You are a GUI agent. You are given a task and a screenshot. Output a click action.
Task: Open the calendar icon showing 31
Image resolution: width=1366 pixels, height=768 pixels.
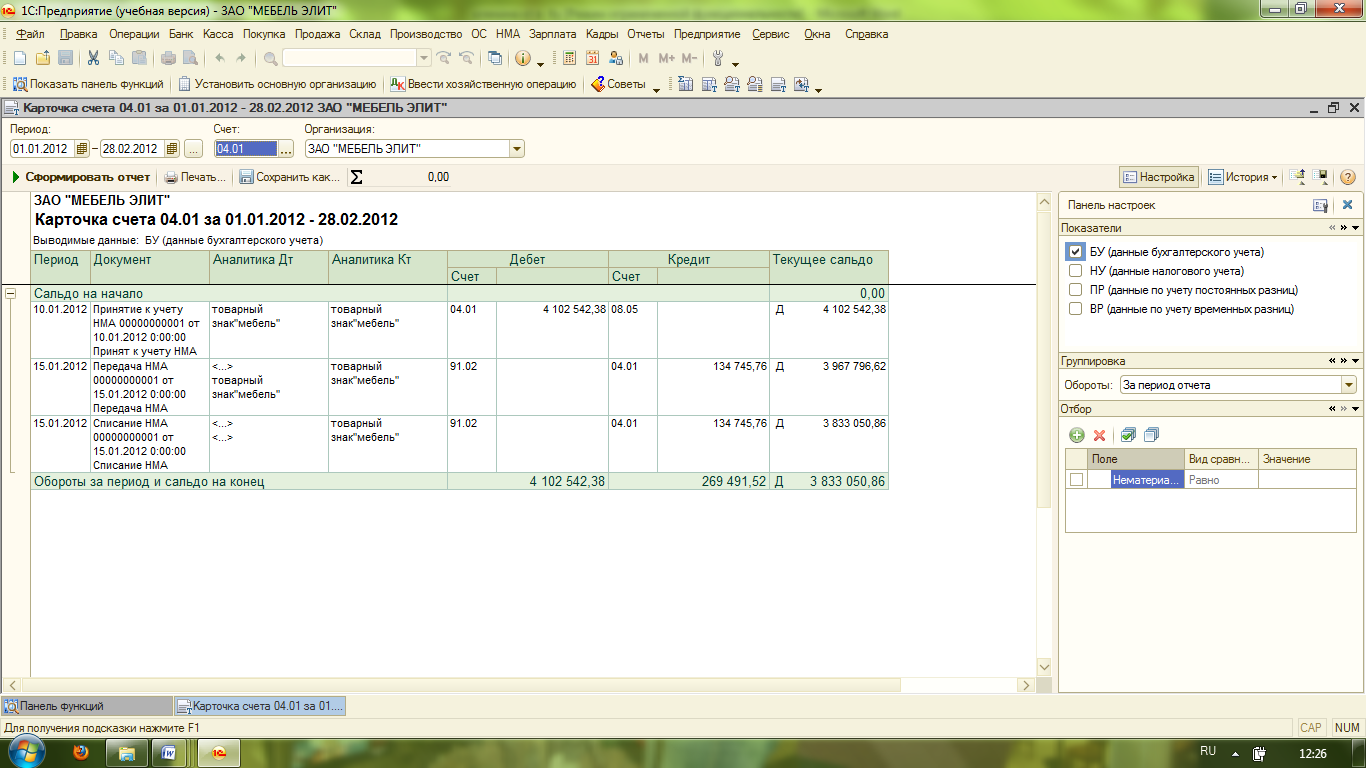[592, 58]
